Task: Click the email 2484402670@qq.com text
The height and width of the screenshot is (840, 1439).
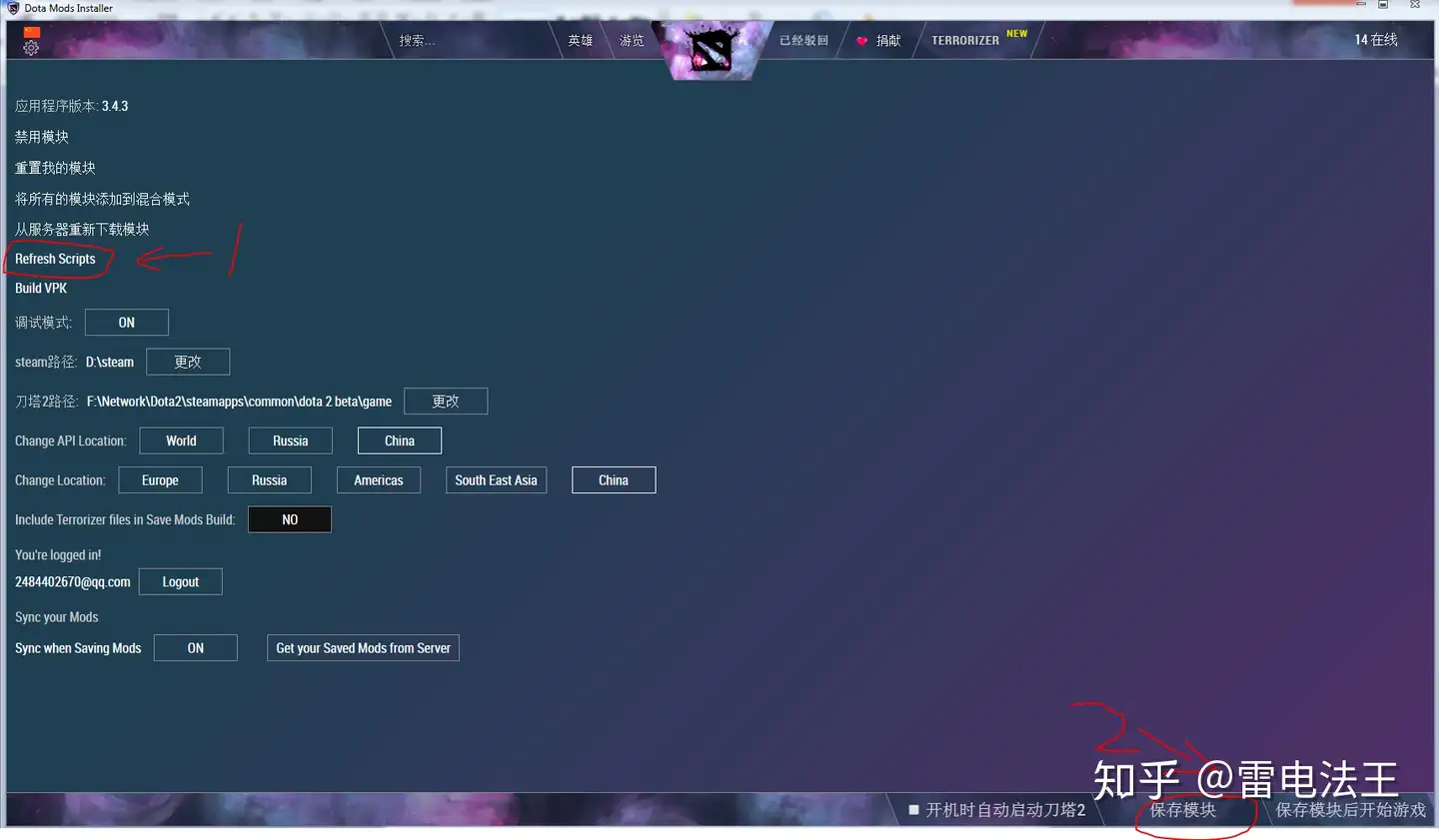Action: pyautogui.click(x=73, y=582)
